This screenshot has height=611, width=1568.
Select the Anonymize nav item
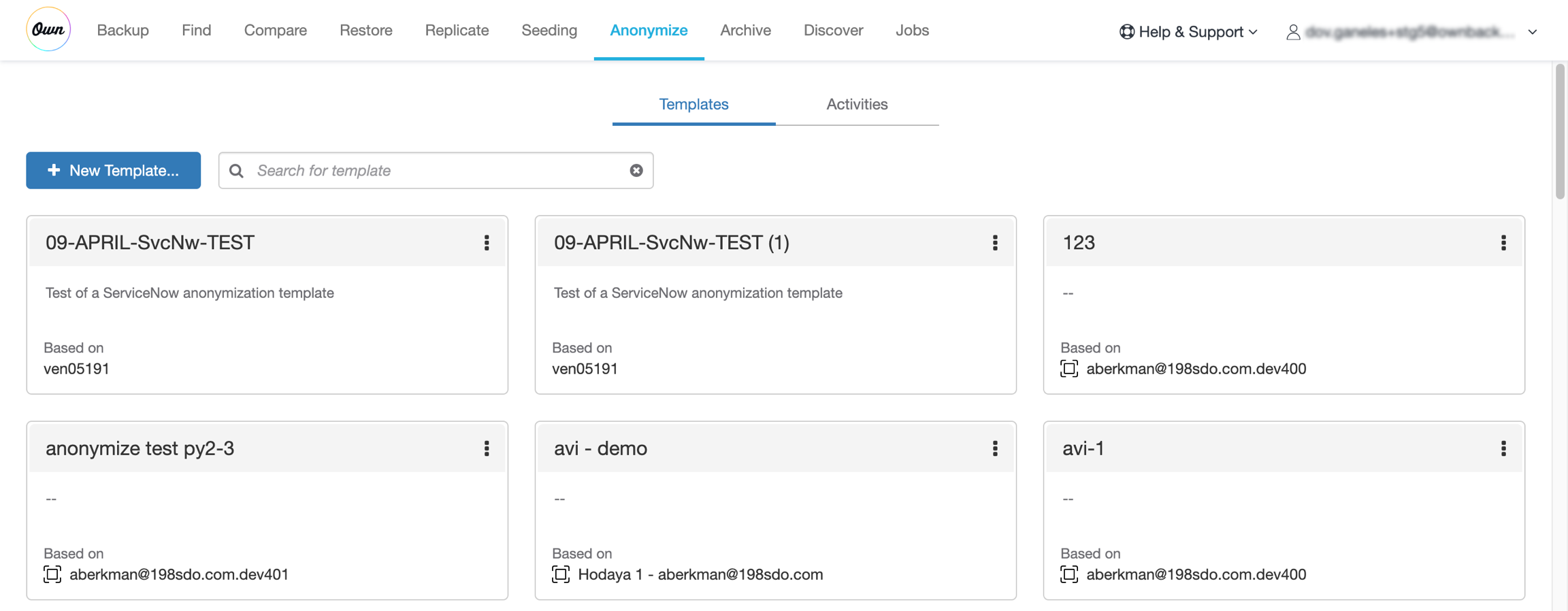pos(649,30)
